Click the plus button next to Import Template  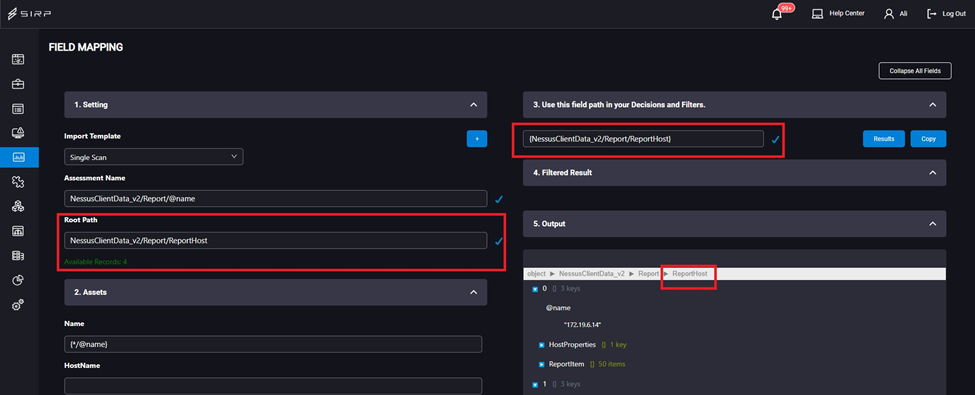tap(477, 139)
